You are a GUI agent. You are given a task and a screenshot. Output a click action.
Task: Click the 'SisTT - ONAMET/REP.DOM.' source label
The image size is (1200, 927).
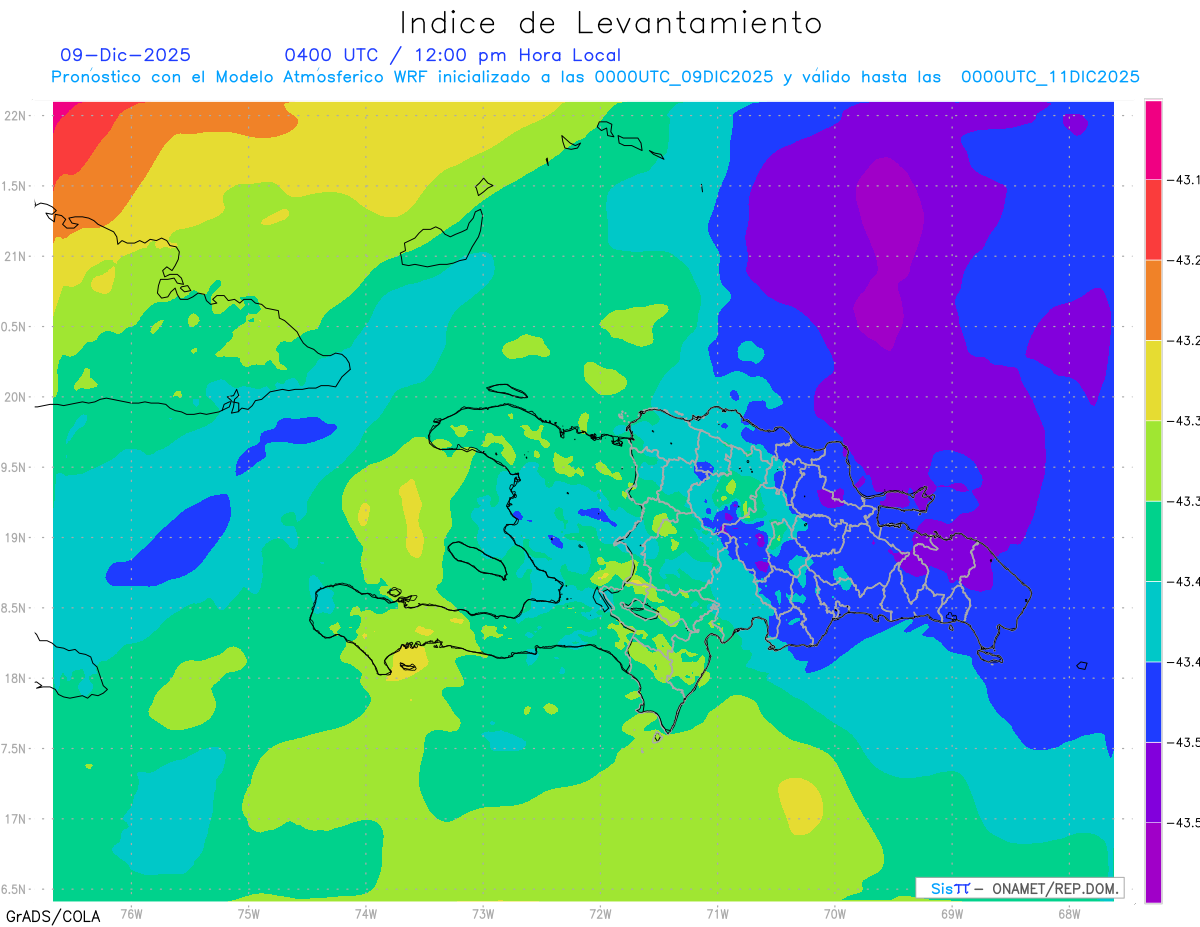[1020, 888]
